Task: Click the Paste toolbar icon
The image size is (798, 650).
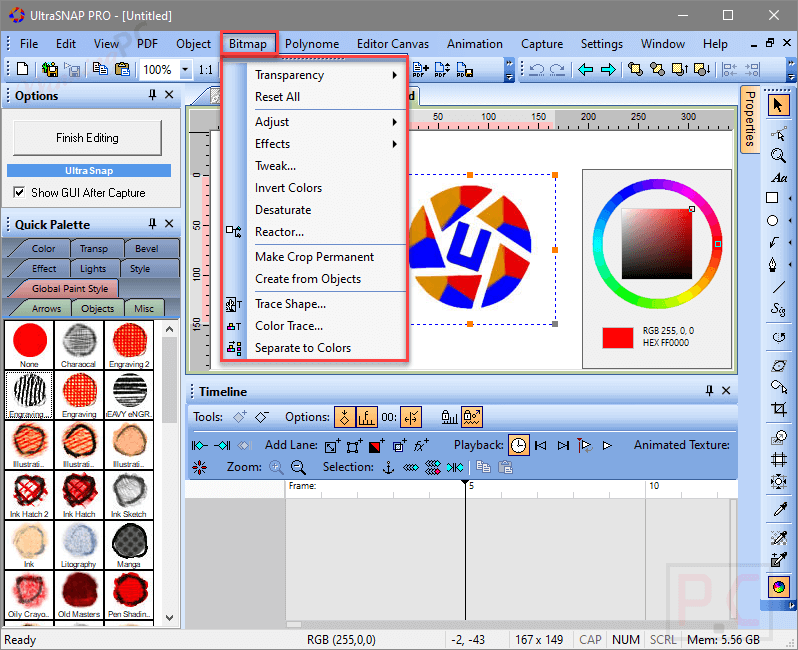Action: pyautogui.click(x=122, y=69)
